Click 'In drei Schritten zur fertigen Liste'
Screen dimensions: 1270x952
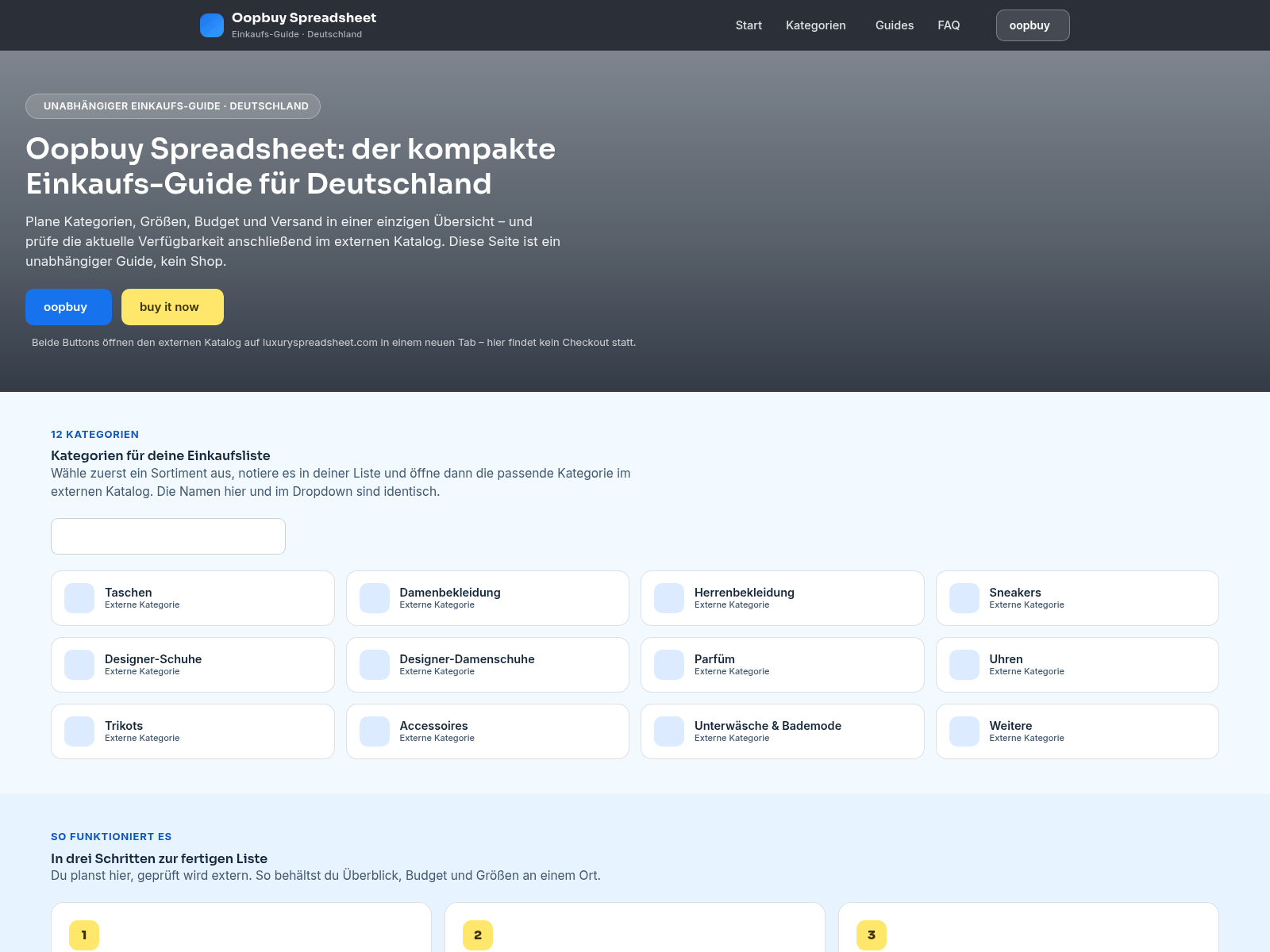(159, 858)
